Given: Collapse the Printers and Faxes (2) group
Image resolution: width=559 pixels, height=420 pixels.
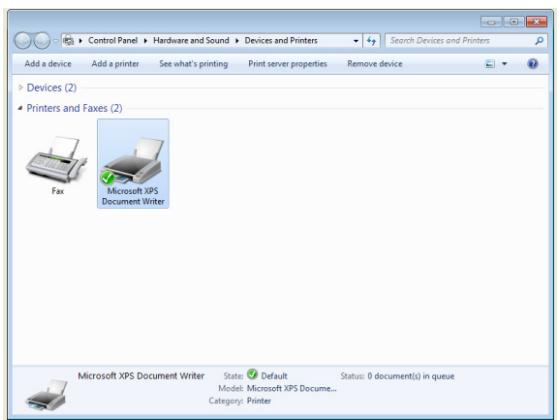Looking at the screenshot, I should coord(20,108).
